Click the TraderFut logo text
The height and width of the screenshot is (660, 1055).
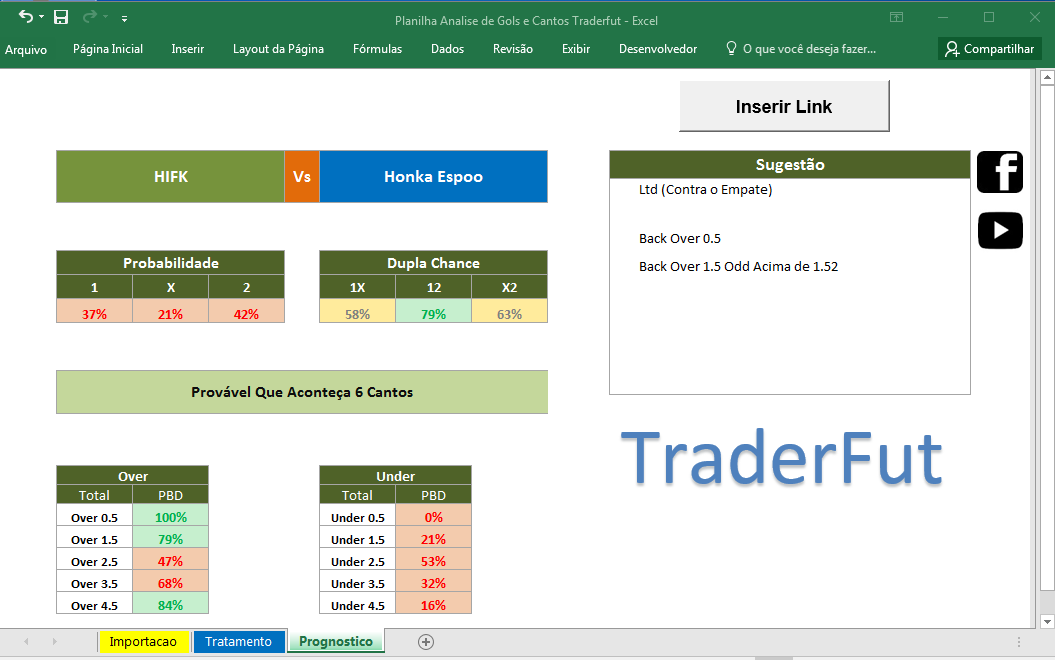781,457
